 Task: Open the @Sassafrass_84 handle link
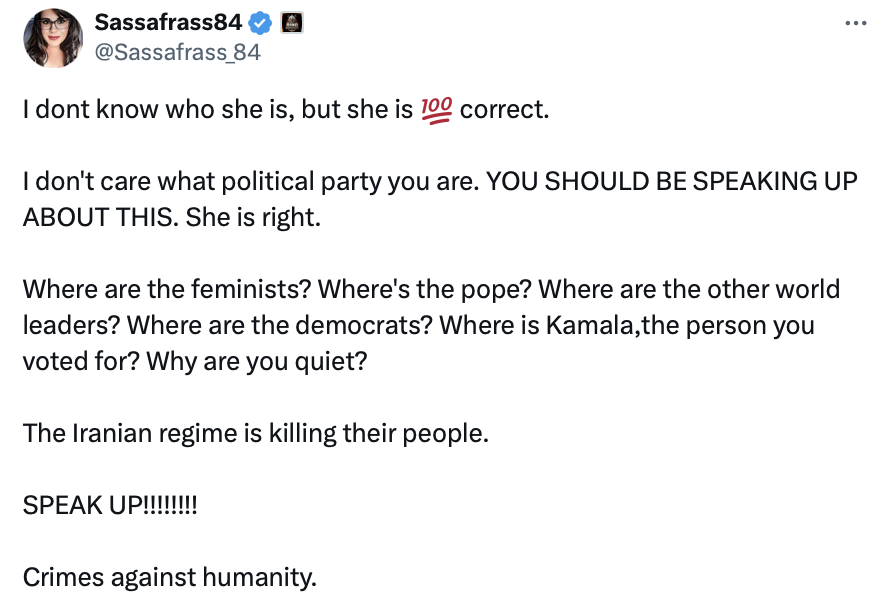click(176, 53)
